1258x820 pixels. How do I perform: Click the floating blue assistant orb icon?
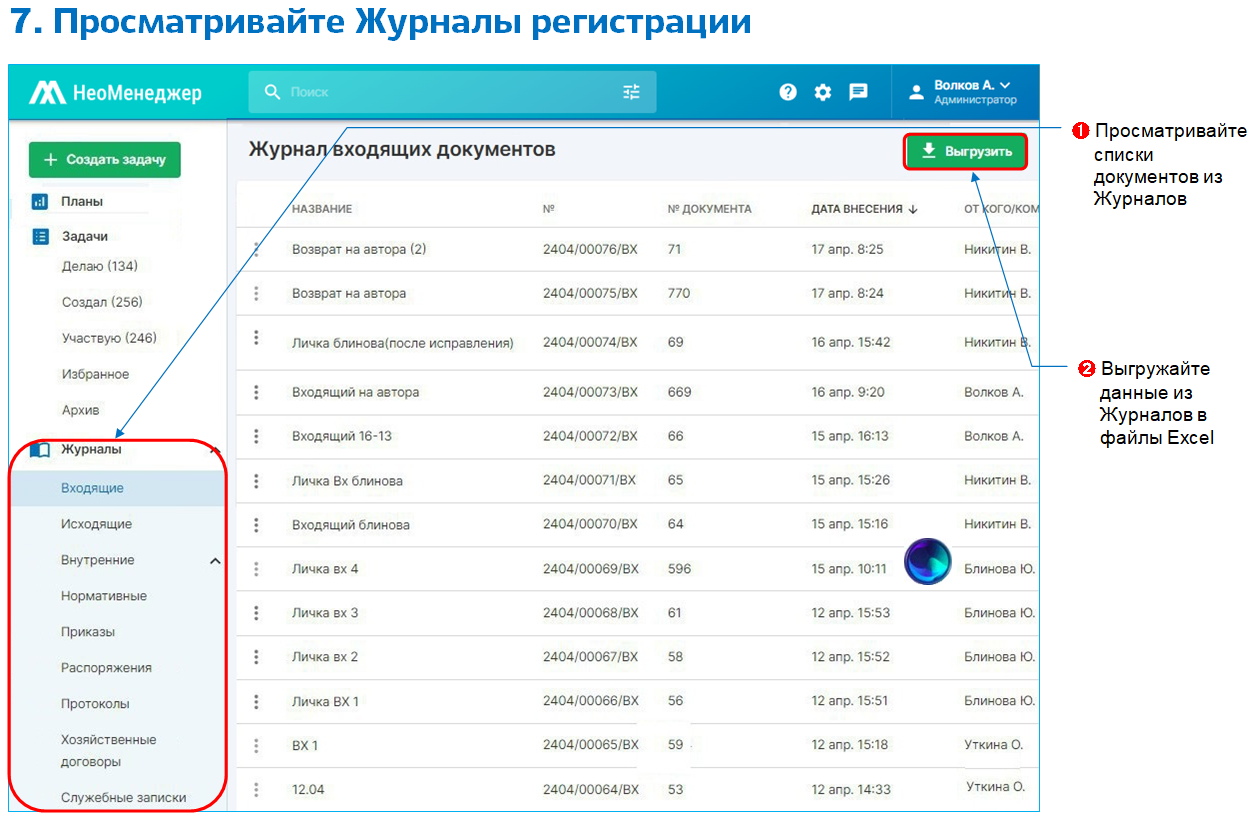927,561
